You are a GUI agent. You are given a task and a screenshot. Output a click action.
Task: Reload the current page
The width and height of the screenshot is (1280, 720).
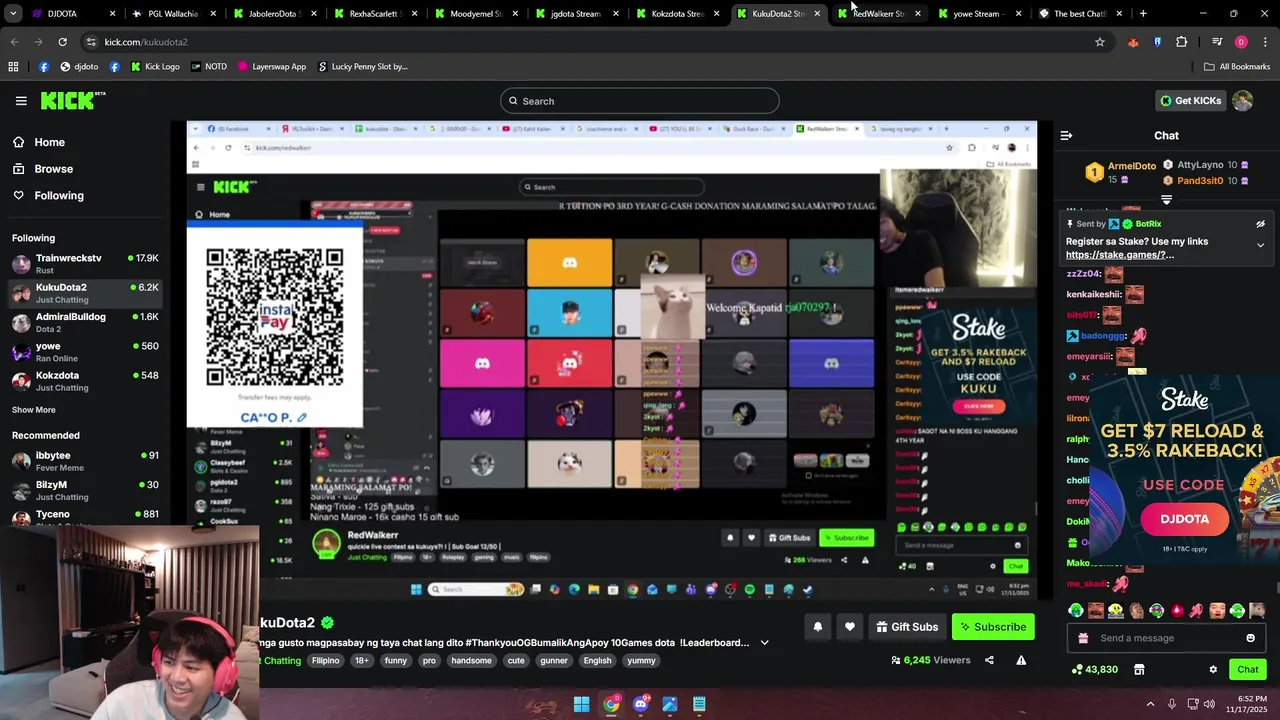tap(62, 42)
